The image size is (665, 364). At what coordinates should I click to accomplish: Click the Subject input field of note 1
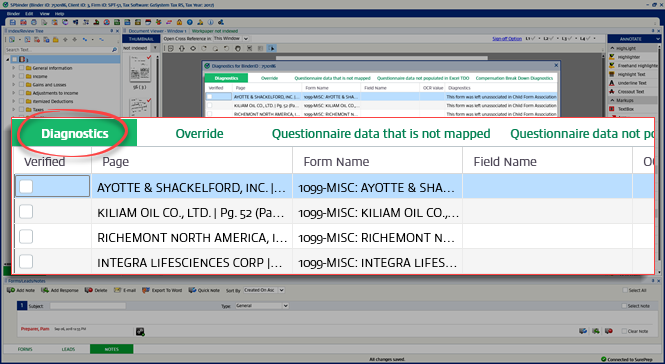coord(88,306)
